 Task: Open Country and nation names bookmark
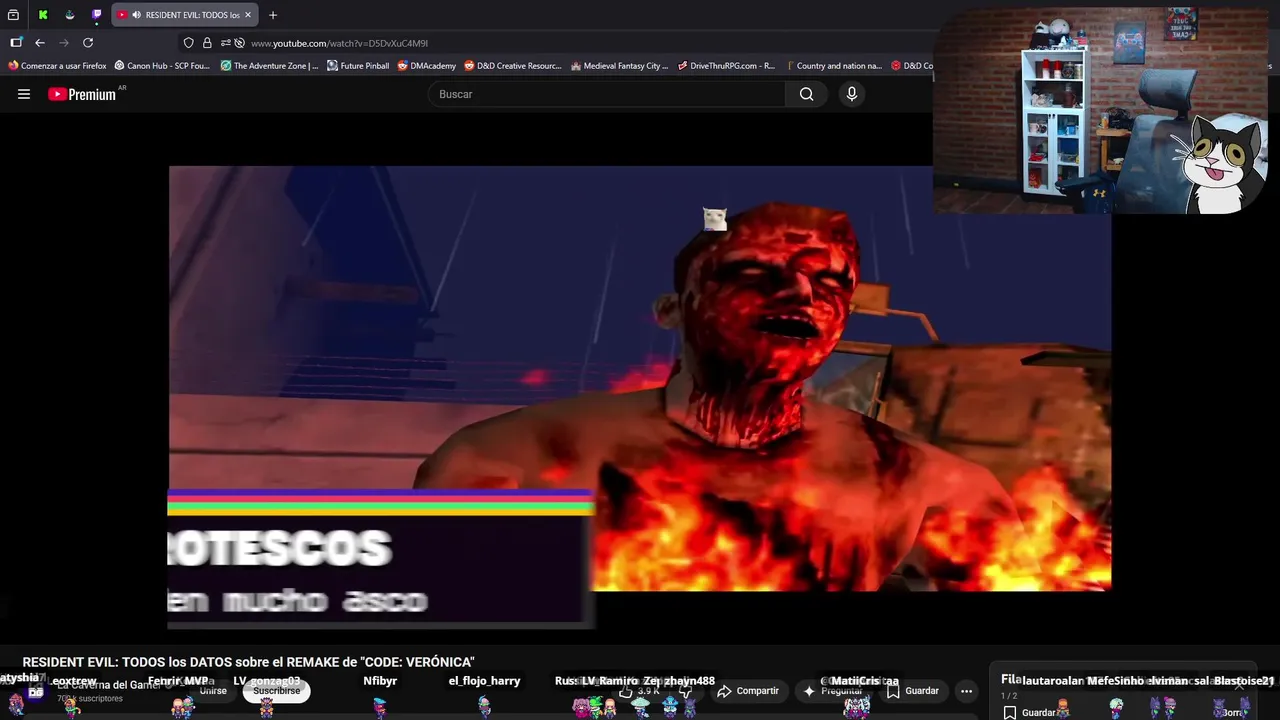(833, 66)
